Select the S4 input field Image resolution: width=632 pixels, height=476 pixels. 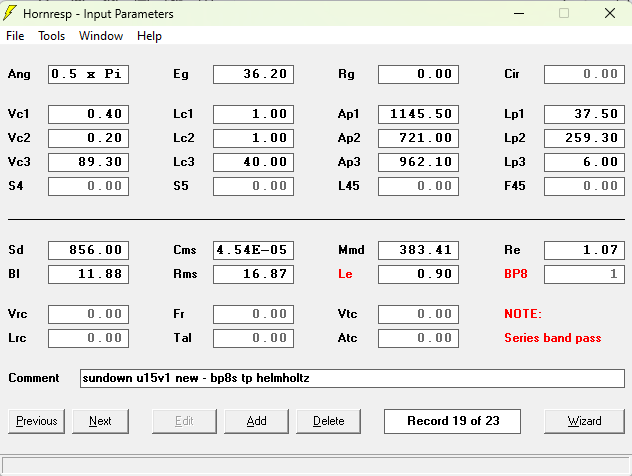click(88, 186)
